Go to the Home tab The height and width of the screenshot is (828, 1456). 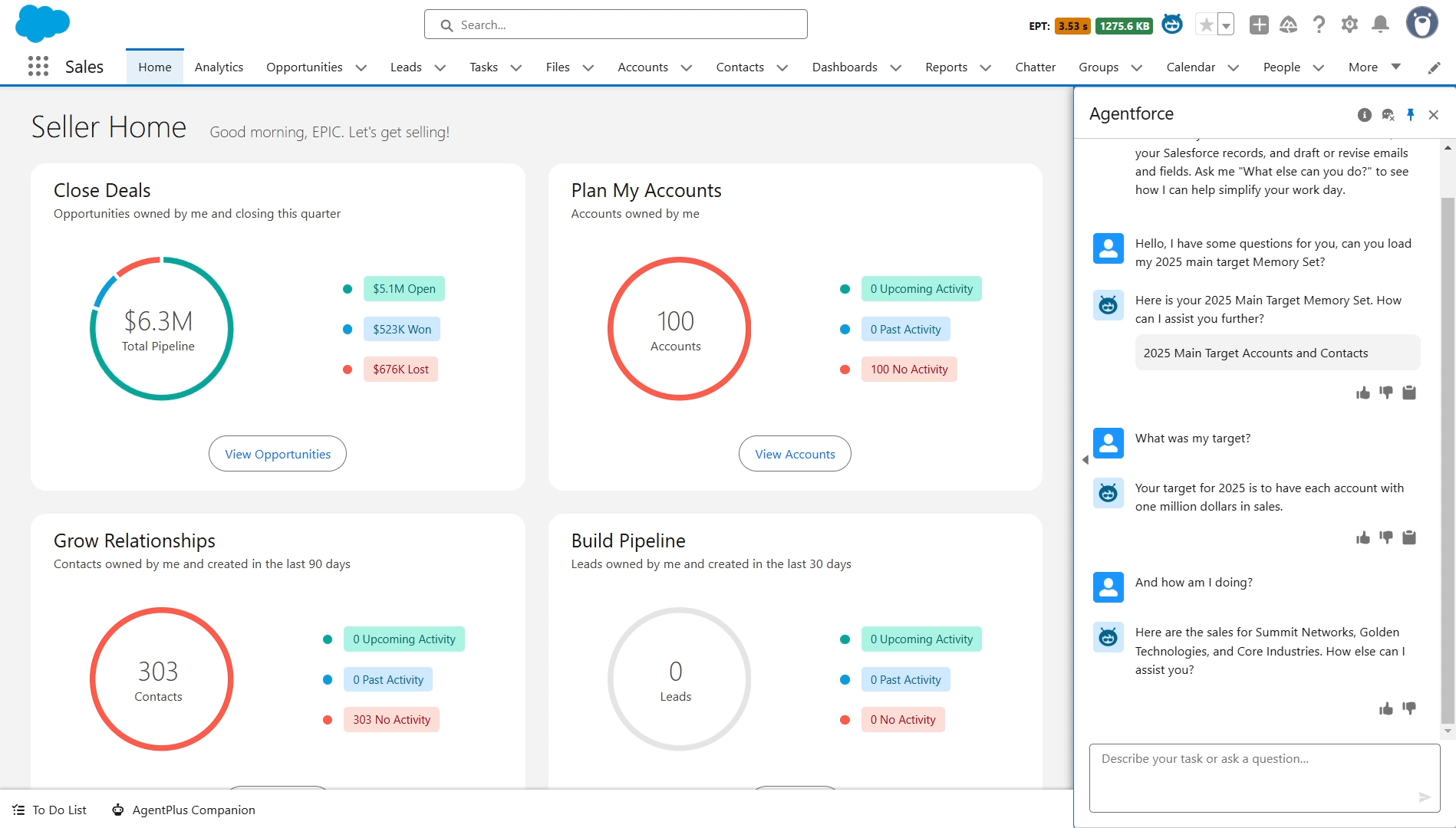coord(155,67)
